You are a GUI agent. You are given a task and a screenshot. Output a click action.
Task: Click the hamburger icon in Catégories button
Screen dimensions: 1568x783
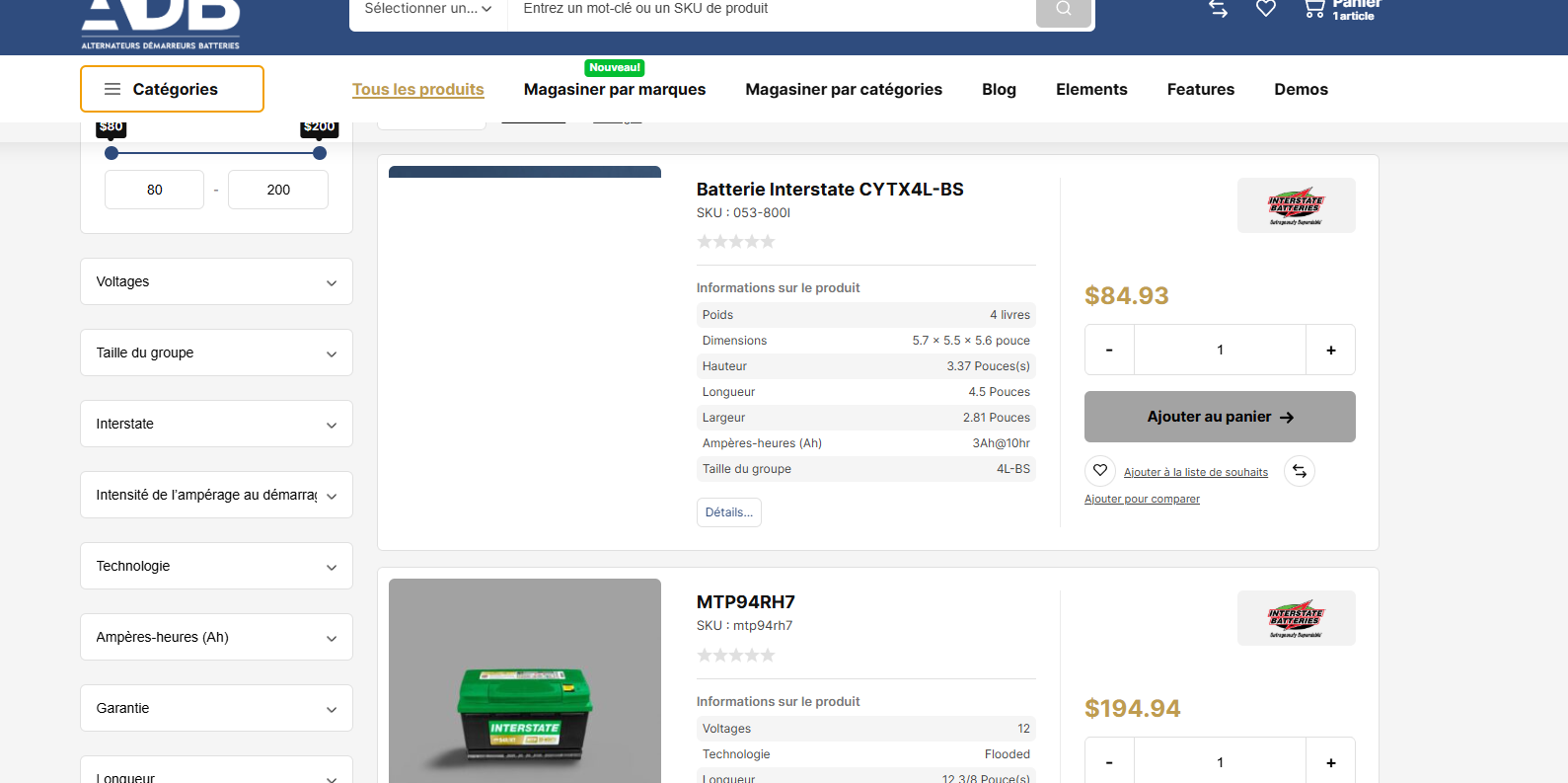click(112, 89)
